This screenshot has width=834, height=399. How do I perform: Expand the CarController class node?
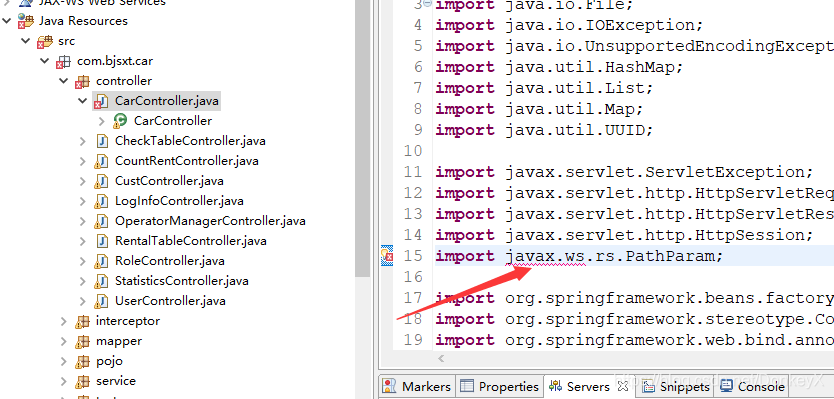click(x=102, y=121)
